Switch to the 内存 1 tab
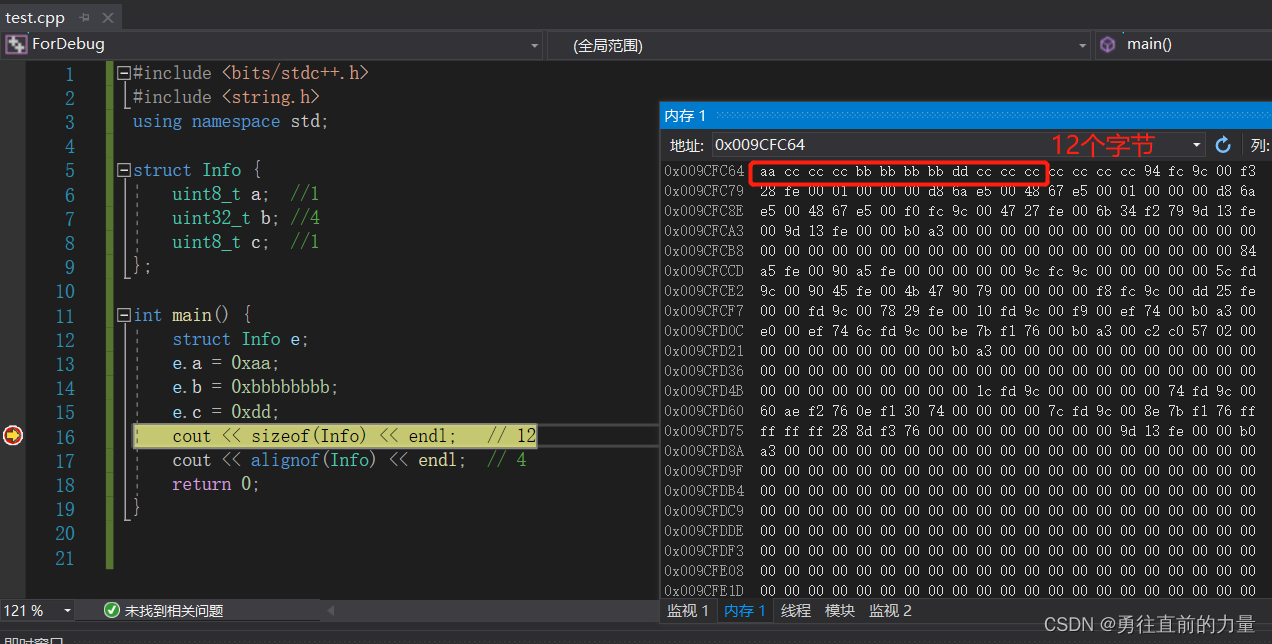The height and width of the screenshot is (644, 1272). (744, 610)
